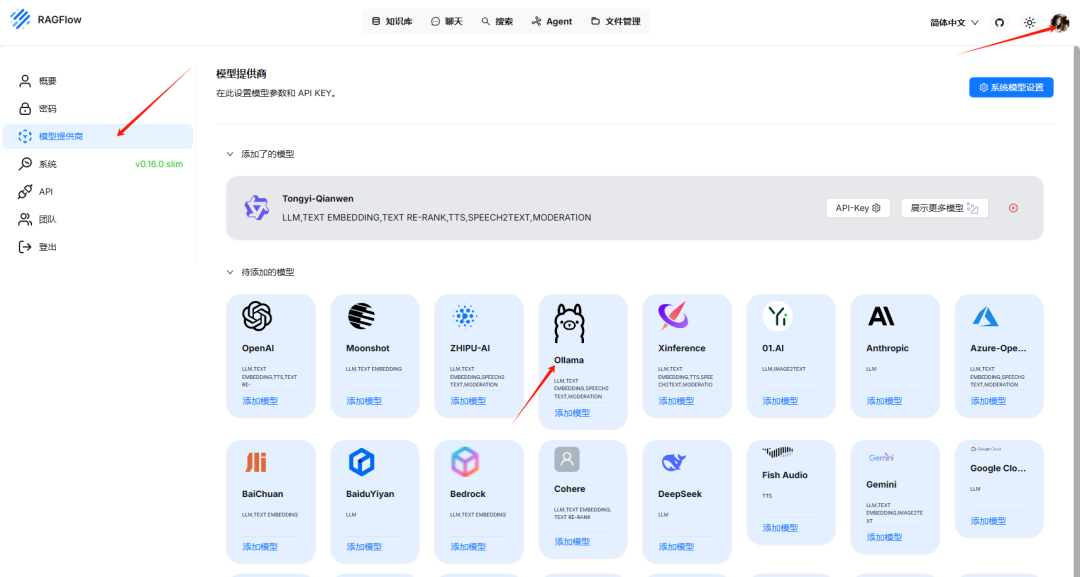Click 添加模型 under BaiChuan

click(260, 547)
